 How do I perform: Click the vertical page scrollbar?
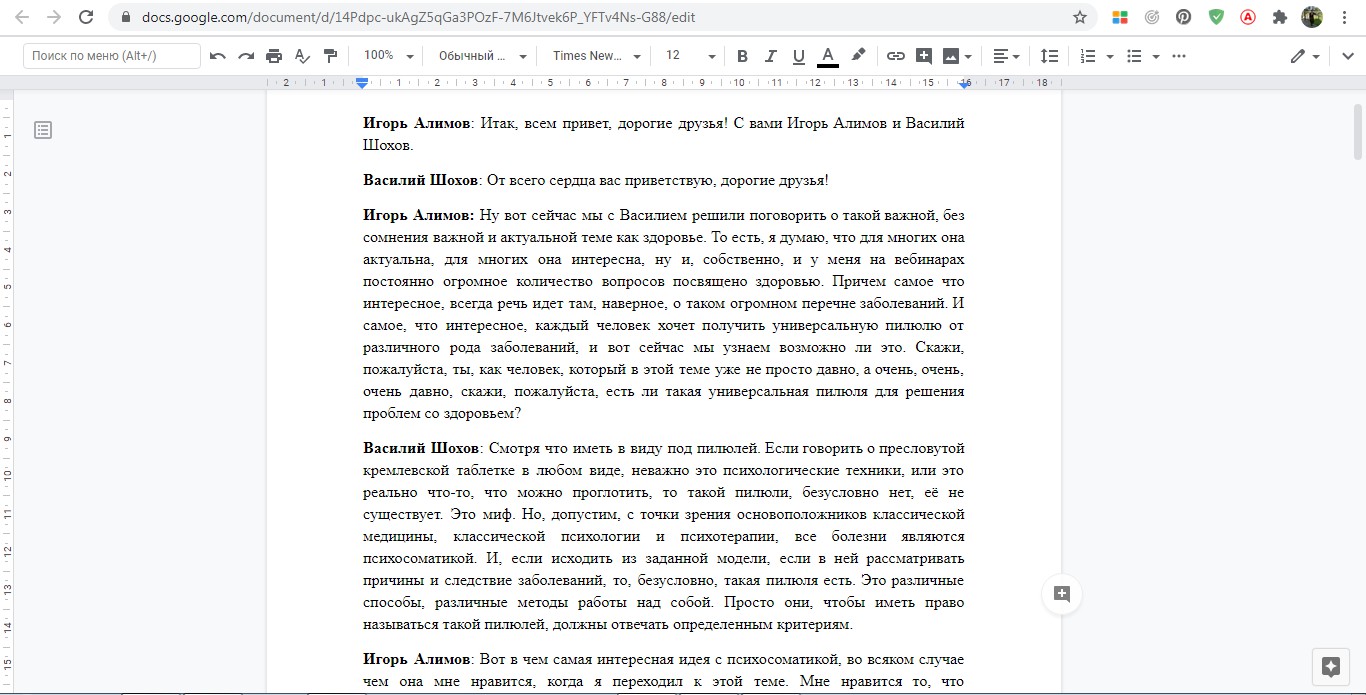pos(1358,131)
